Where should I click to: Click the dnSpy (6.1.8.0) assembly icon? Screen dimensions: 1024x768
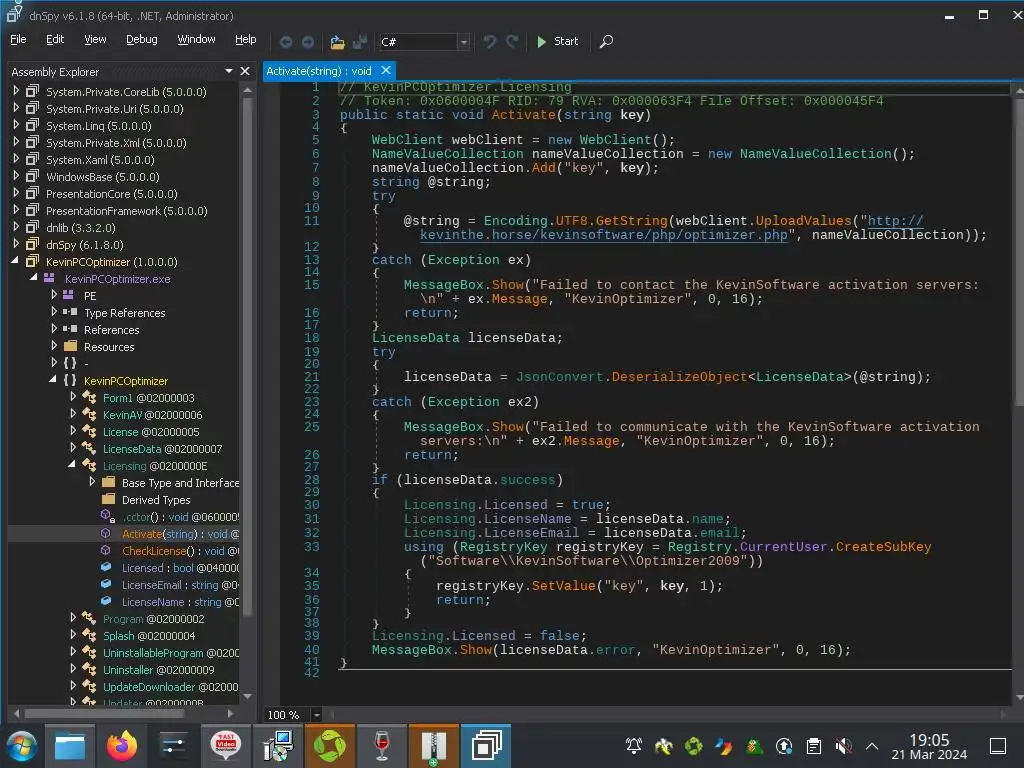click(32, 244)
